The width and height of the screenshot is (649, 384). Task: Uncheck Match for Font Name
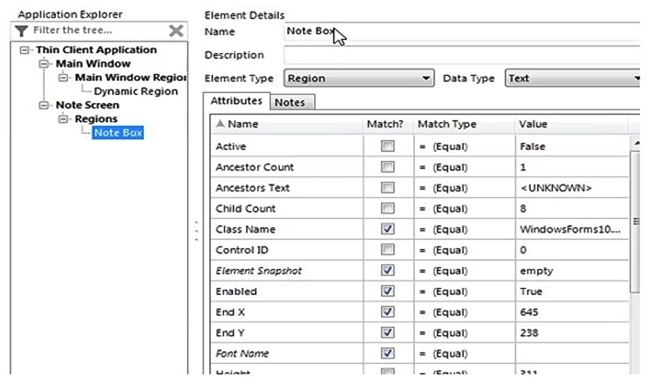click(388, 353)
